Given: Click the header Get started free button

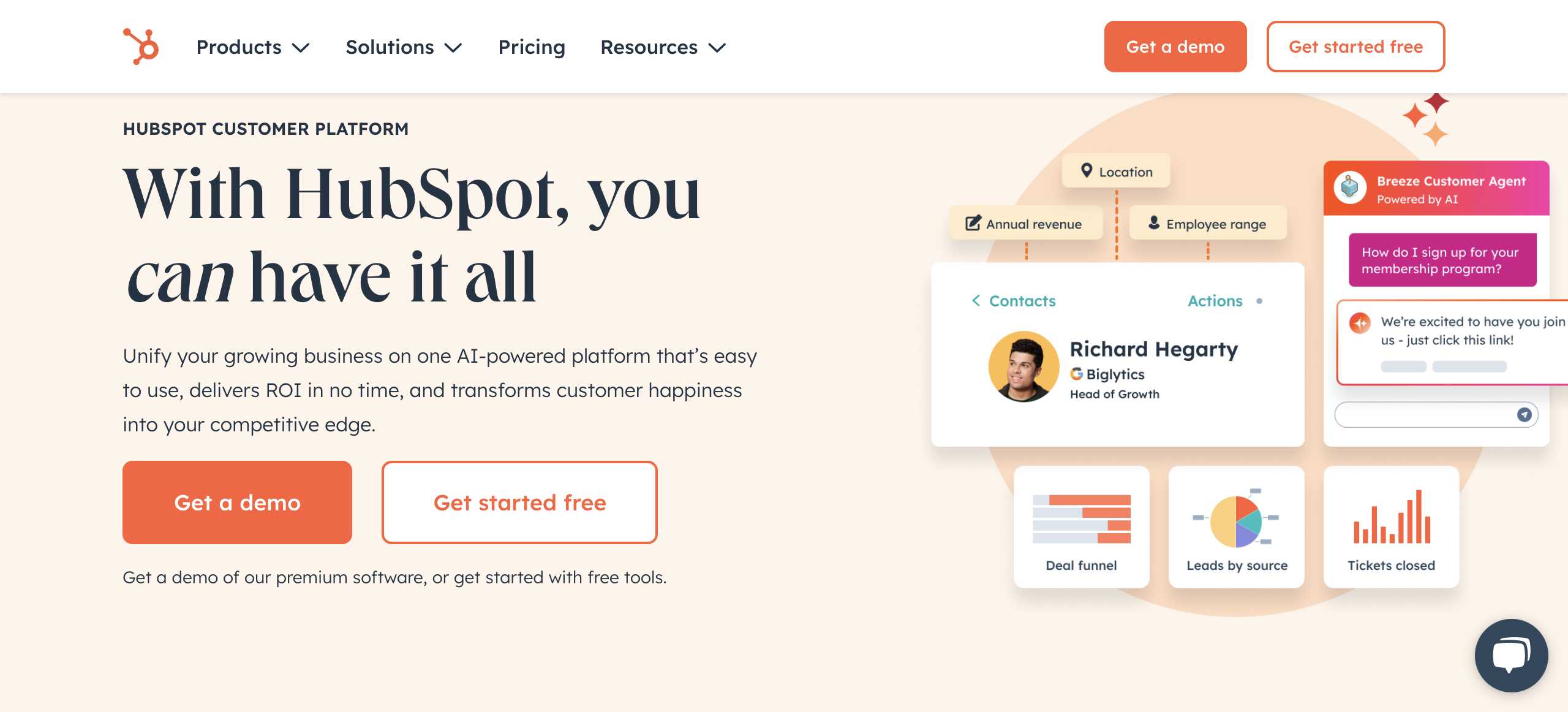Looking at the screenshot, I should [x=1355, y=47].
